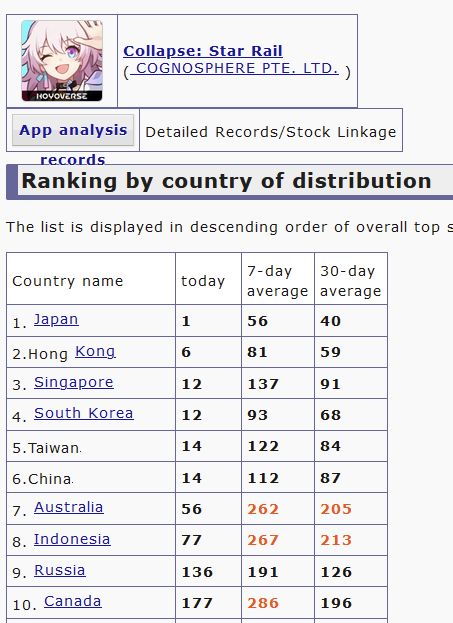Click the 7-day average column header

(278, 281)
